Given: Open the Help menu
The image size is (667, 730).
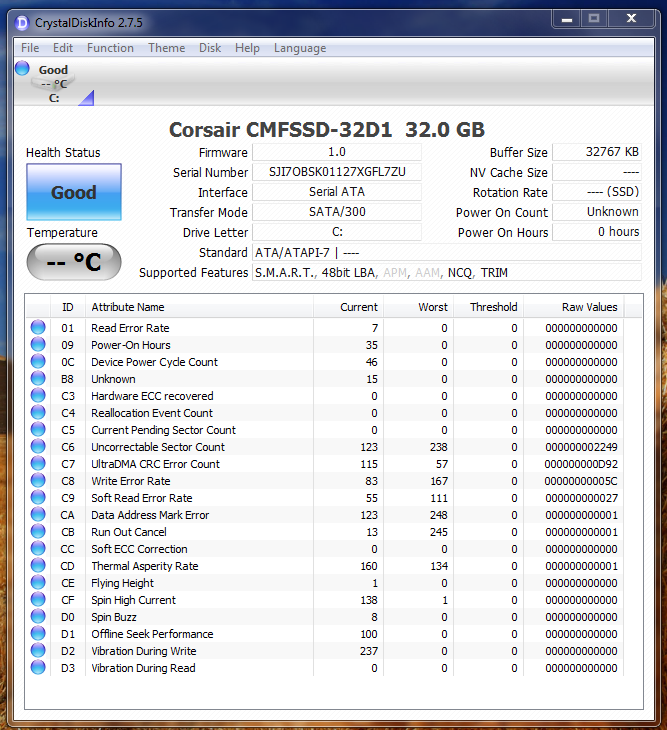Looking at the screenshot, I should (247, 48).
